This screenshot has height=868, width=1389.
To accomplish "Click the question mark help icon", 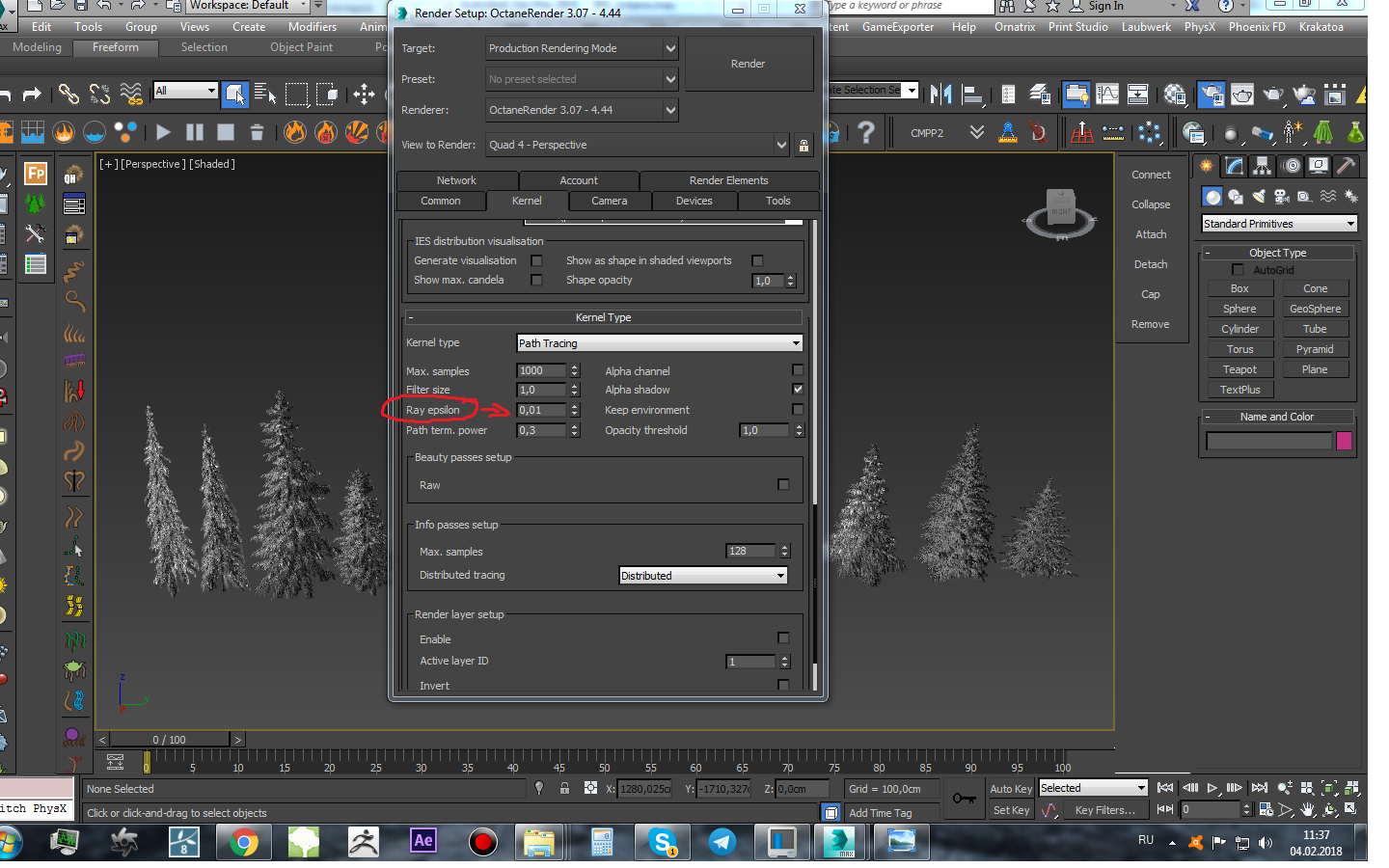I will pos(866,132).
